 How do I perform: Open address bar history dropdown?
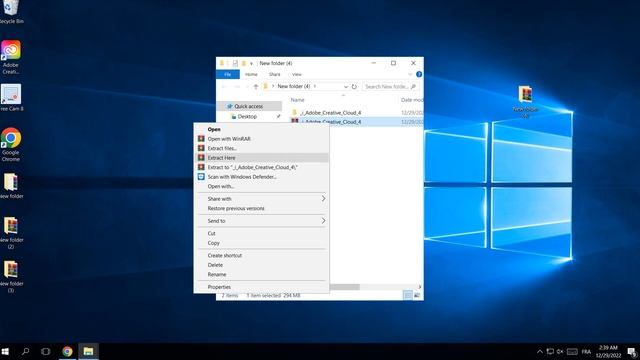[x=346, y=87]
